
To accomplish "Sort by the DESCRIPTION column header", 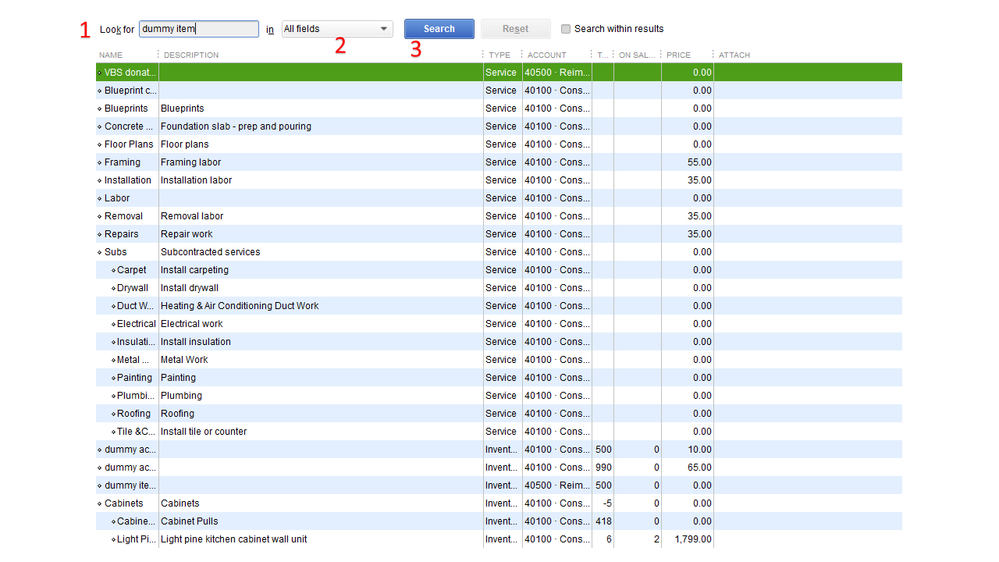I will tap(191, 55).
